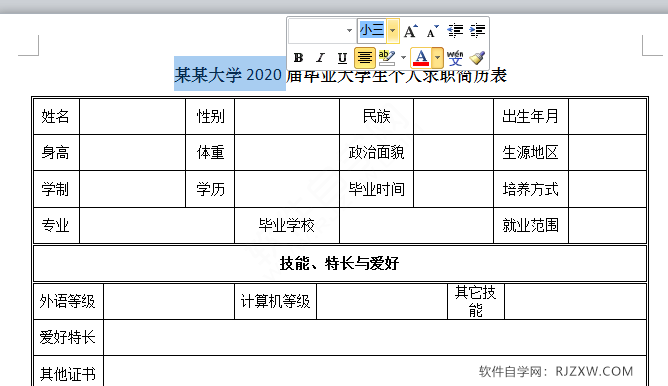Click the font size box showing 小三

pos(372,31)
